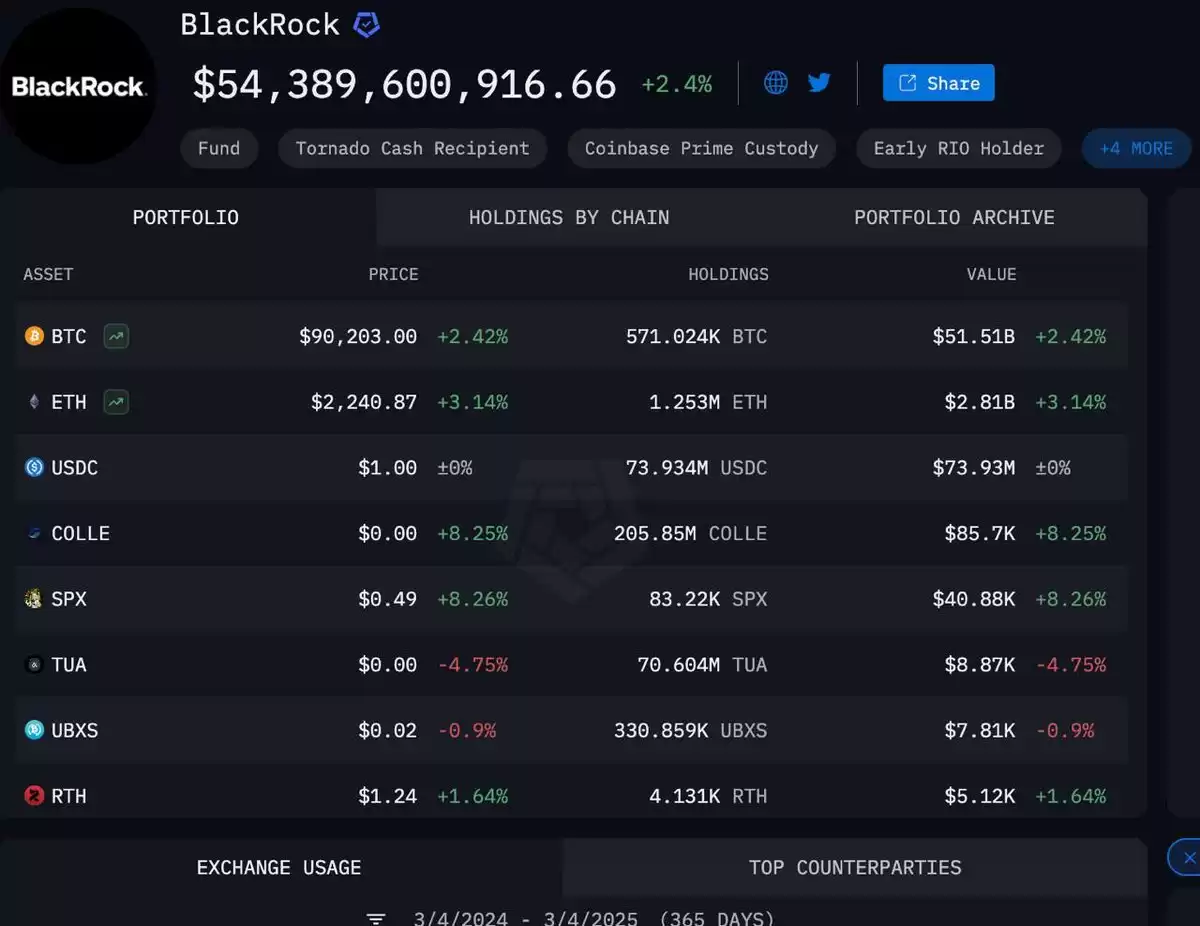The width and height of the screenshot is (1200, 926).
Task: Click the $5.12K RTH value
Action: pyautogui.click(x=980, y=796)
